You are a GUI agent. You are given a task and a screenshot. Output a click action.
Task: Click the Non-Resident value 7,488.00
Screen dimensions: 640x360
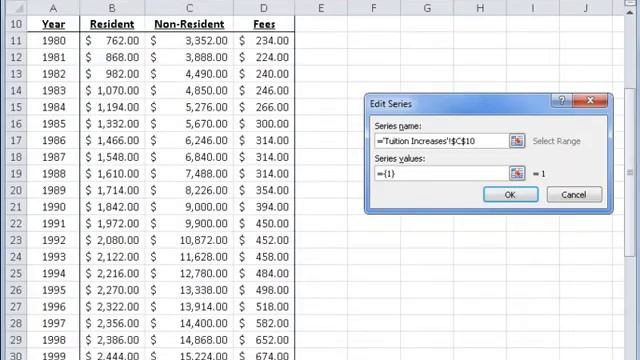[x=189, y=174]
